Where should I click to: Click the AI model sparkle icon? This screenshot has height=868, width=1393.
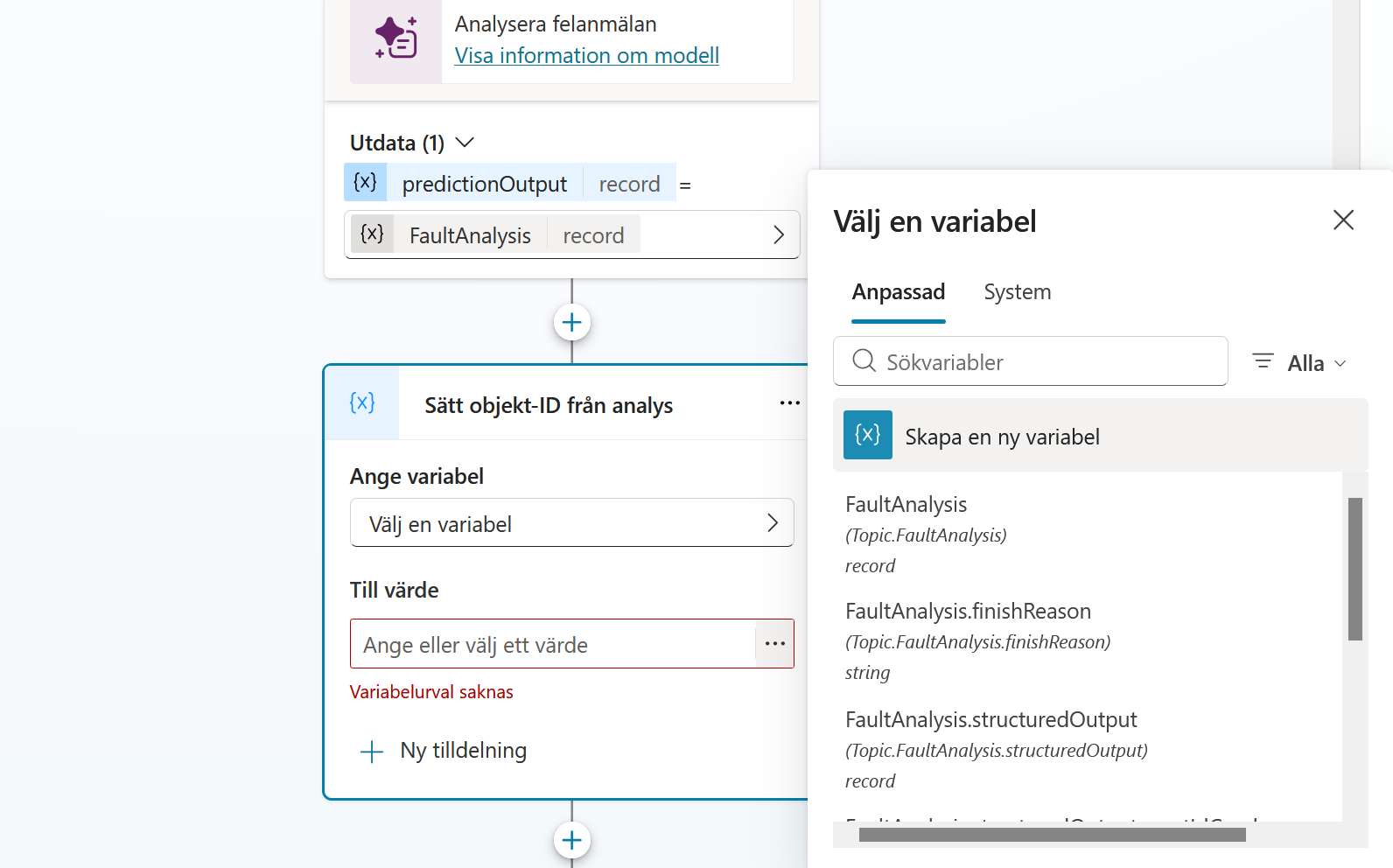tap(395, 38)
